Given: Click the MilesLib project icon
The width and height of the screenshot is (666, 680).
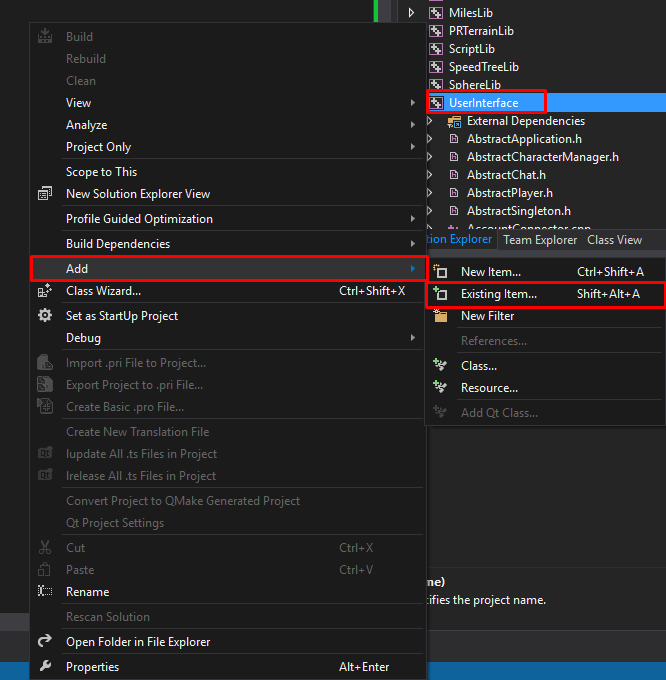Looking at the screenshot, I should click(436, 13).
